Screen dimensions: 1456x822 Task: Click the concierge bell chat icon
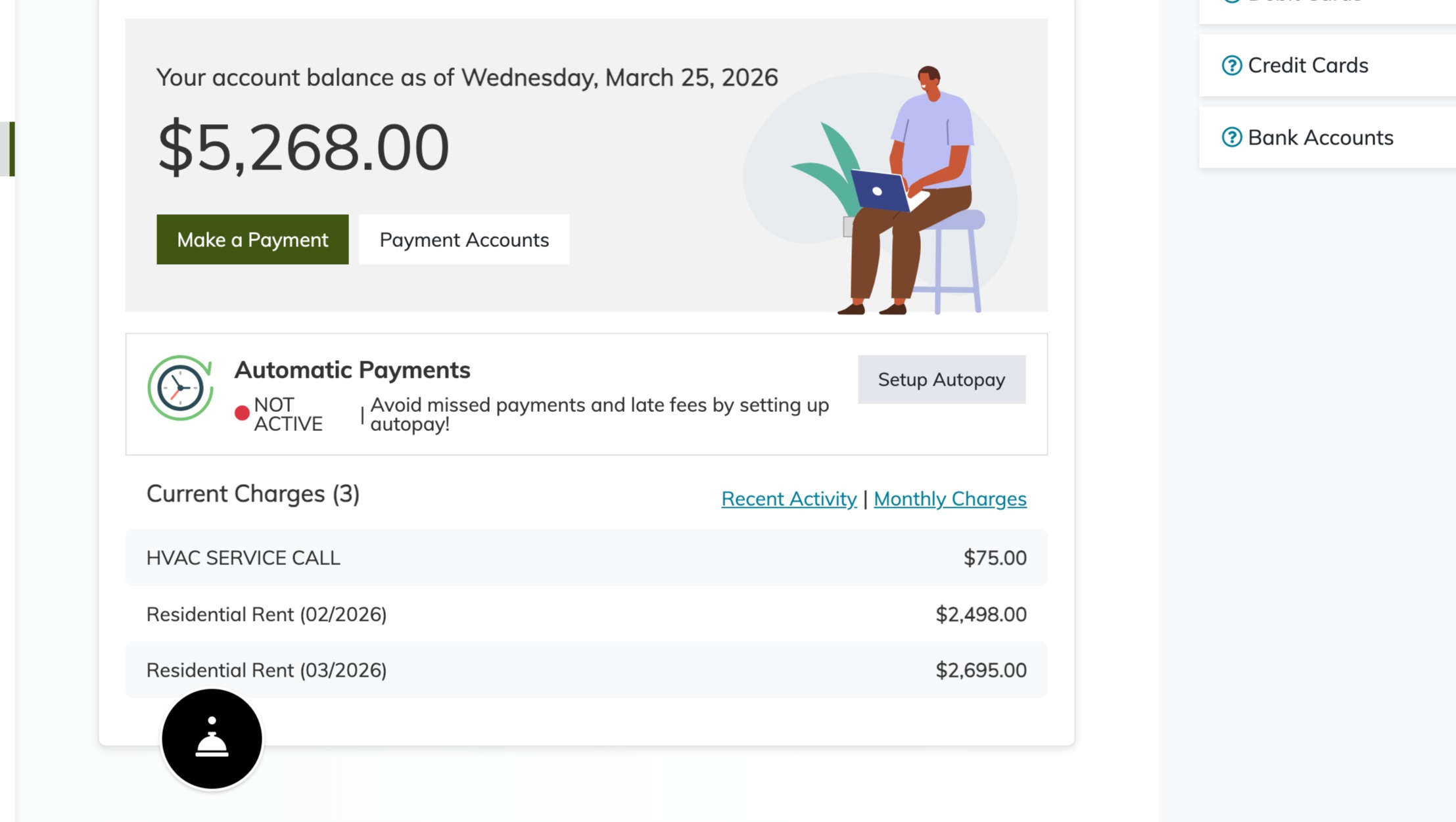(212, 739)
